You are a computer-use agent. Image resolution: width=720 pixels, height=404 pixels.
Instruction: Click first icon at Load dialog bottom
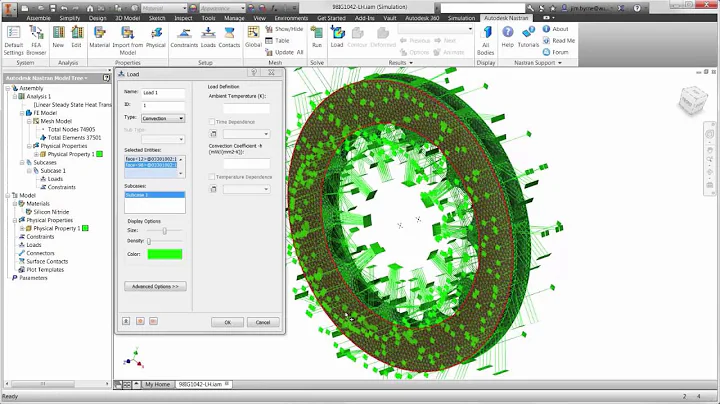[x=126, y=321]
